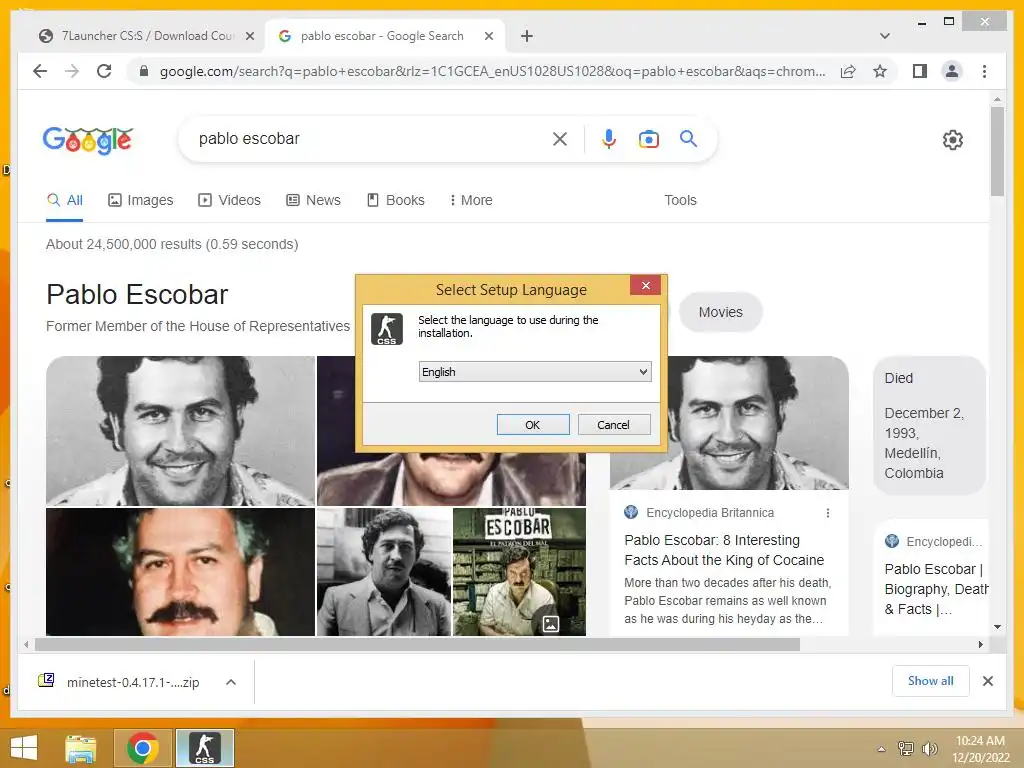Switch to Images results

(x=141, y=200)
